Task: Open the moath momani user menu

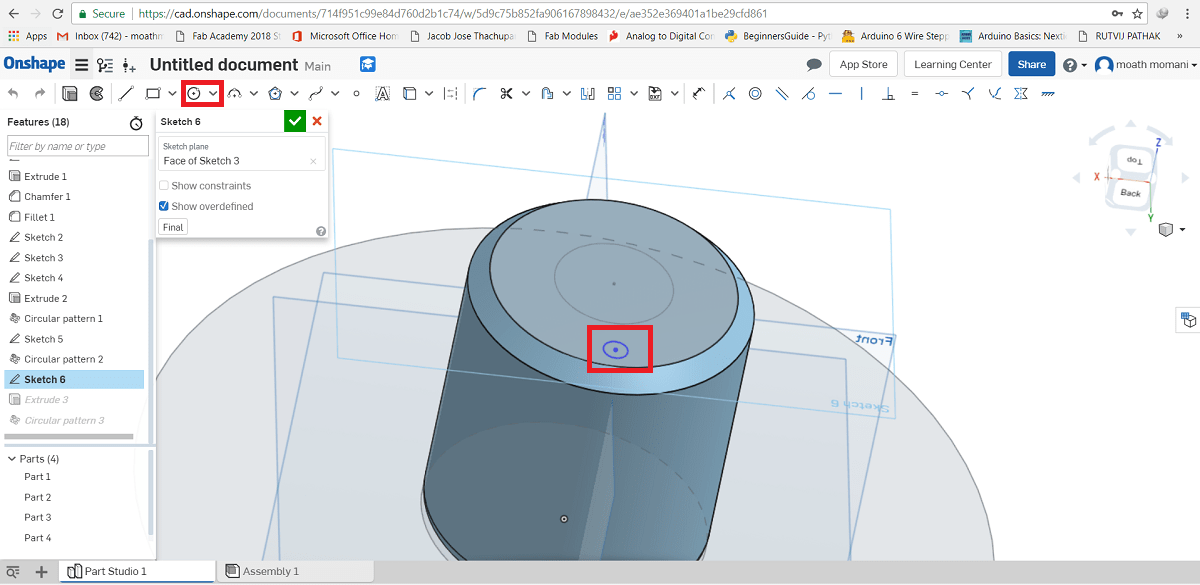Action: click(1146, 65)
